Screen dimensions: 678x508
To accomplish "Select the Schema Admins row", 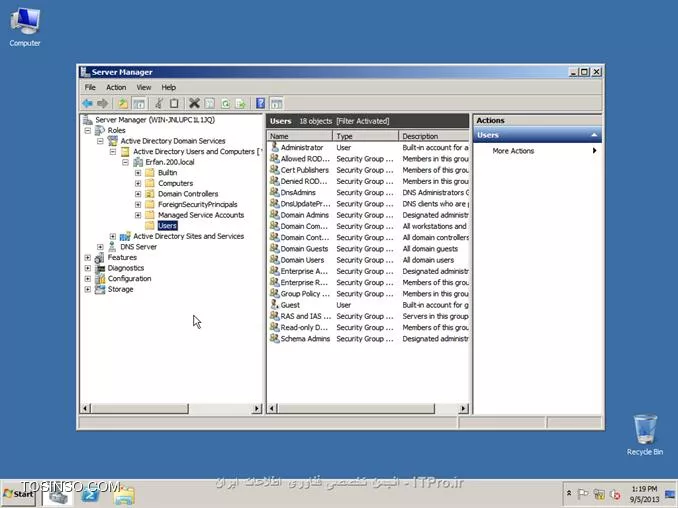I will click(369, 339).
